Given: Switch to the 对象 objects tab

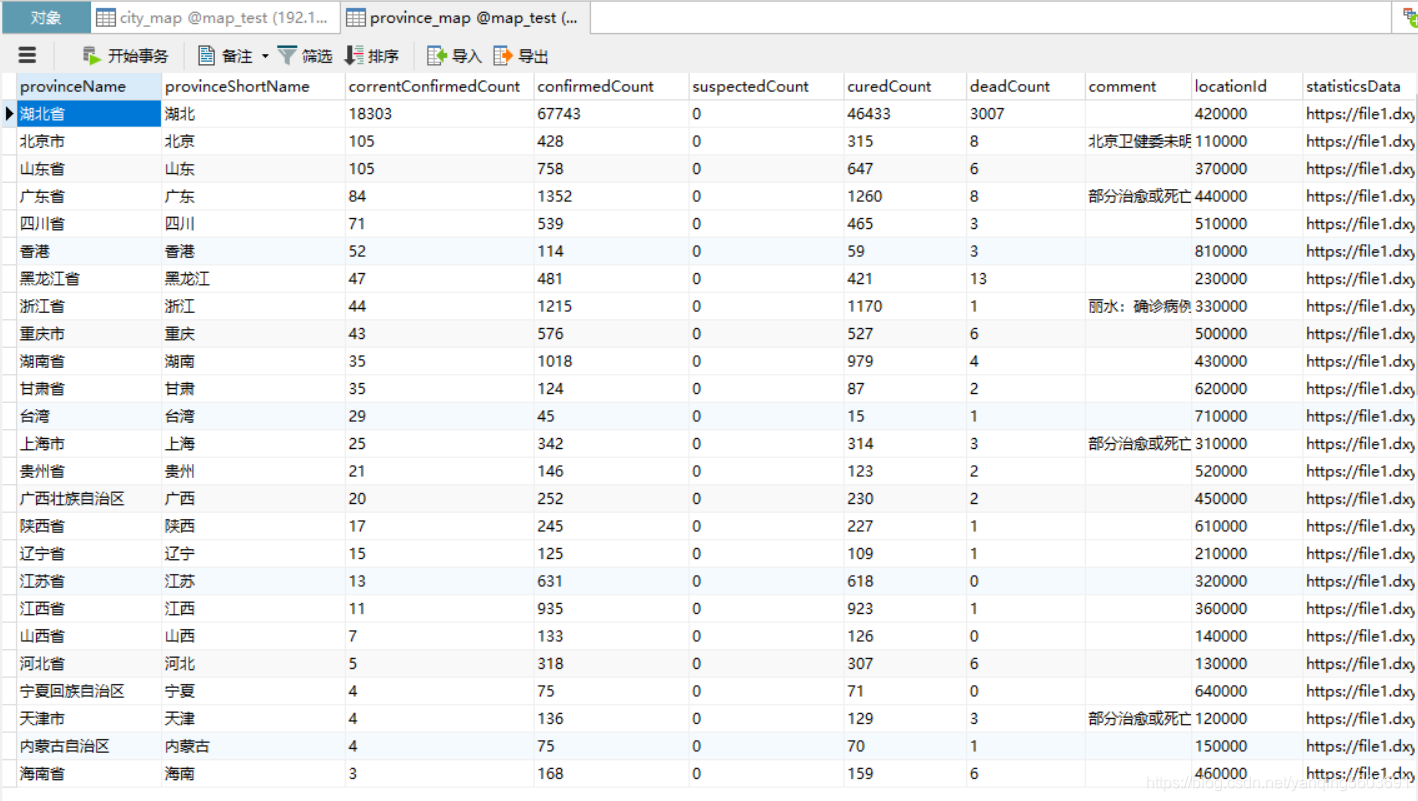Looking at the screenshot, I should 46,17.
